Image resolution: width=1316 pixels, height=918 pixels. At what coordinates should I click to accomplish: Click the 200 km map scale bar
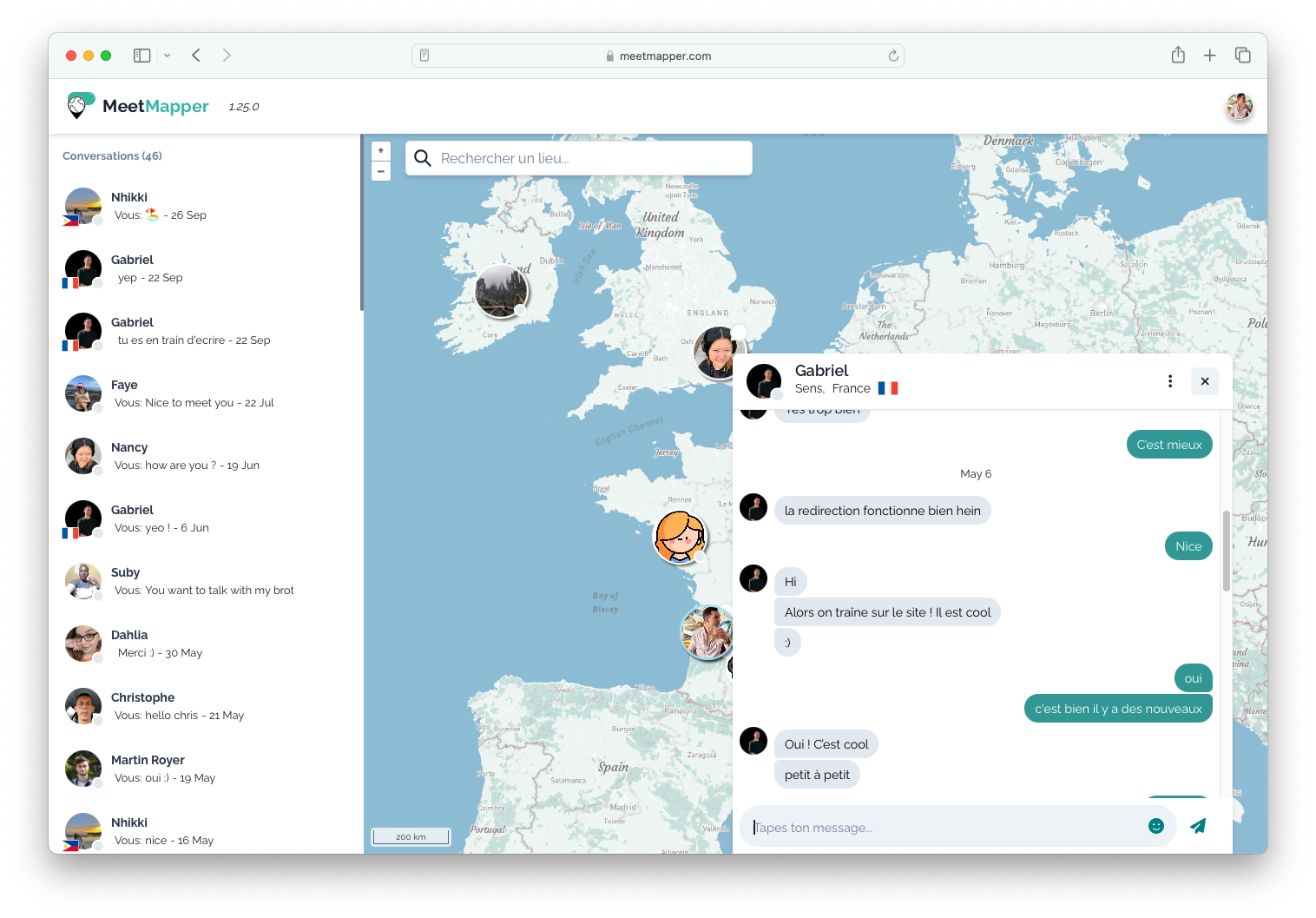411,836
